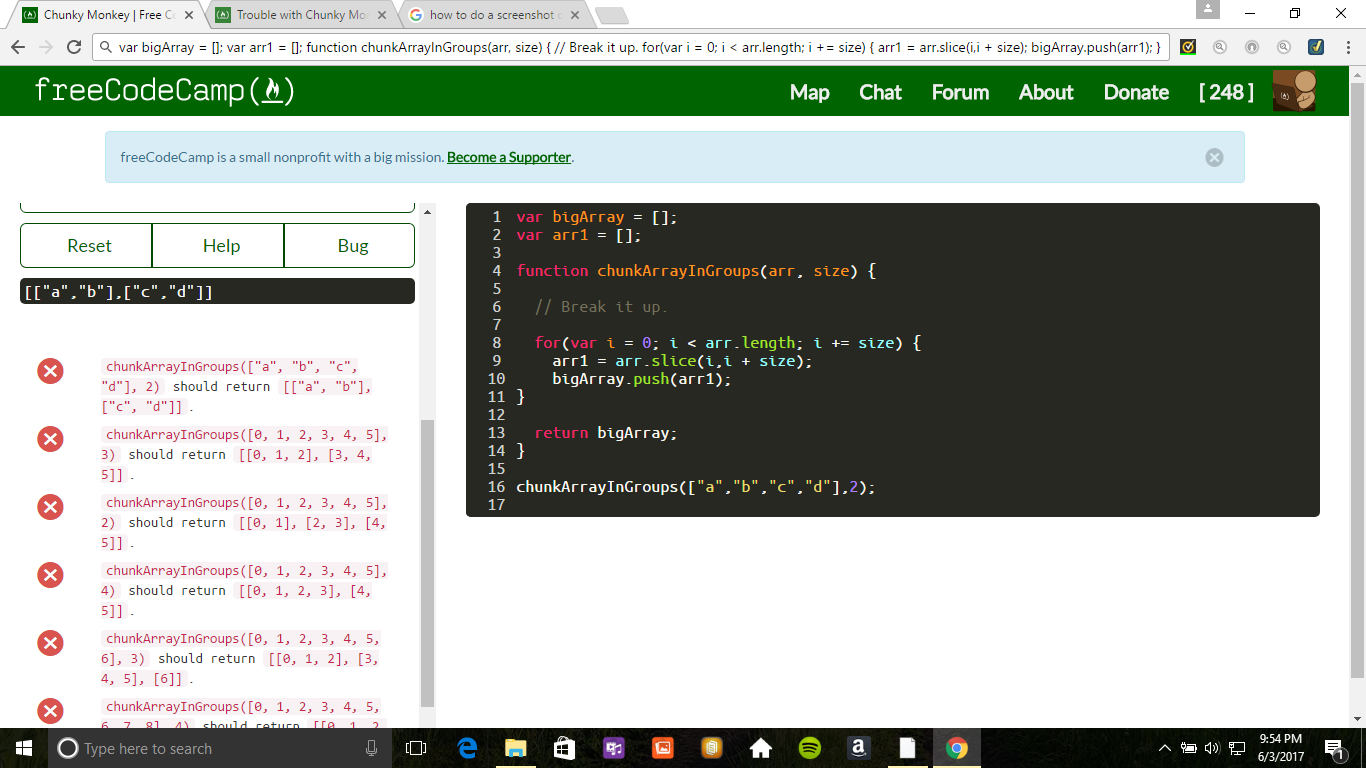Open the About nav link
This screenshot has height=768, width=1366.
pyautogui.click(x=1046, y=92)
